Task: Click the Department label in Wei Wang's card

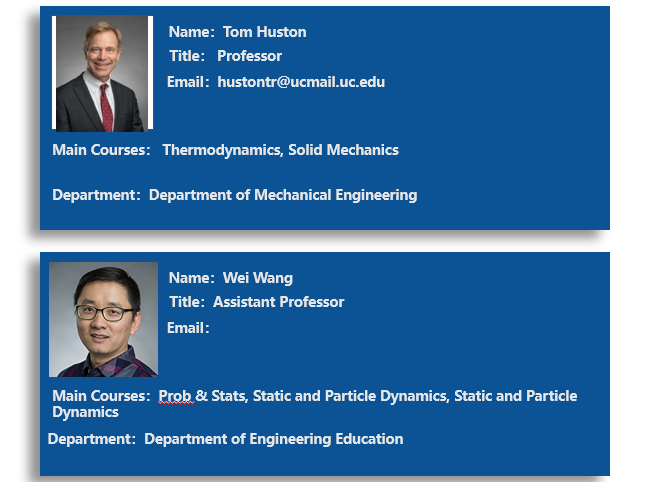Action: click(92, 439)
